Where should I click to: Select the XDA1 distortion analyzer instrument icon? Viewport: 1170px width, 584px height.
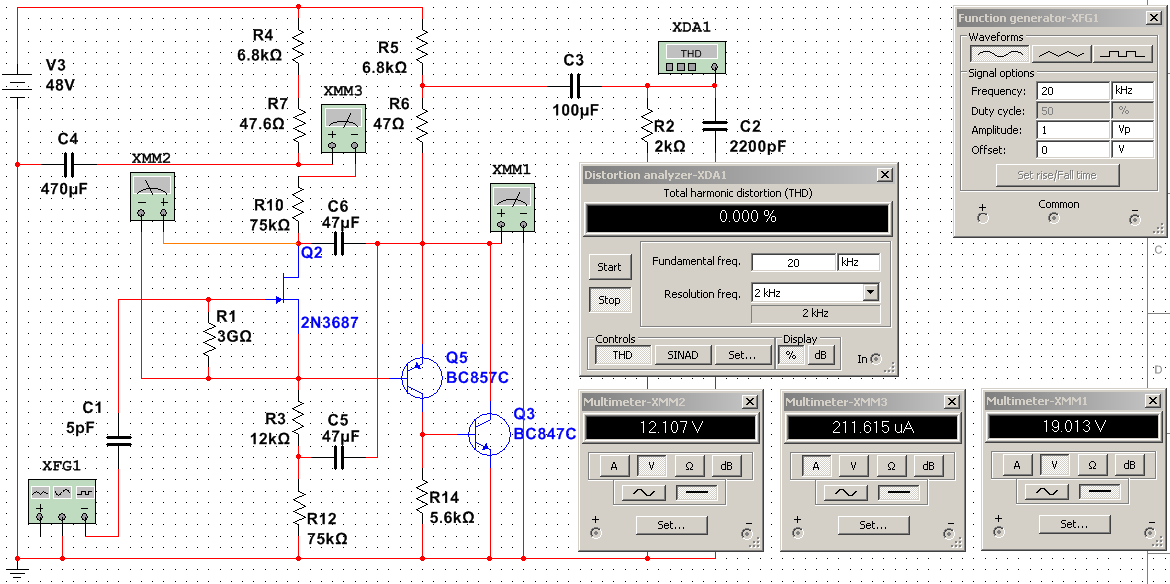tap(691, 57)
